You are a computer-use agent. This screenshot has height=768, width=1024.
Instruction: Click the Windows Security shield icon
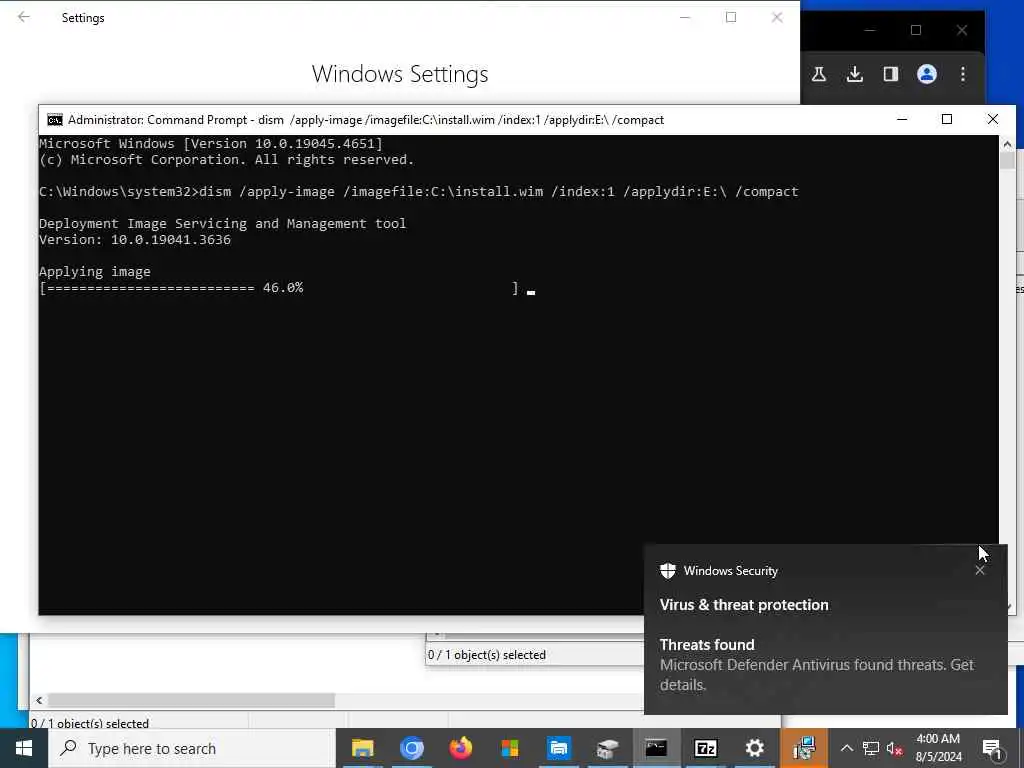[x=667, y=571]
